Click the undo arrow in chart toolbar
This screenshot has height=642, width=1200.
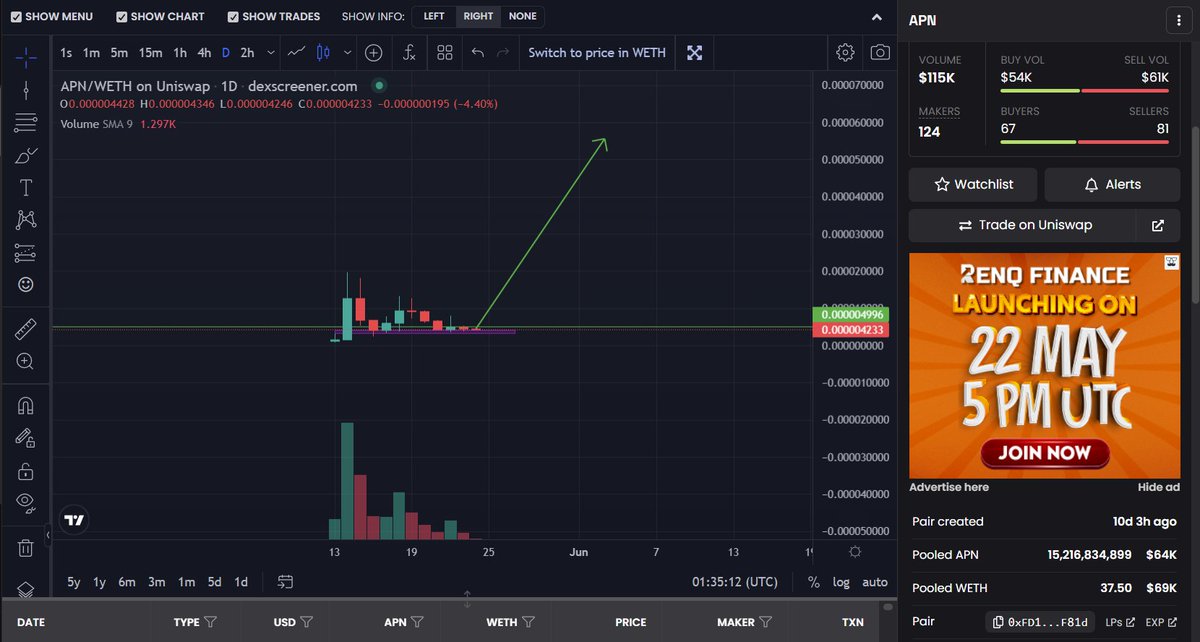click(478, 52)
